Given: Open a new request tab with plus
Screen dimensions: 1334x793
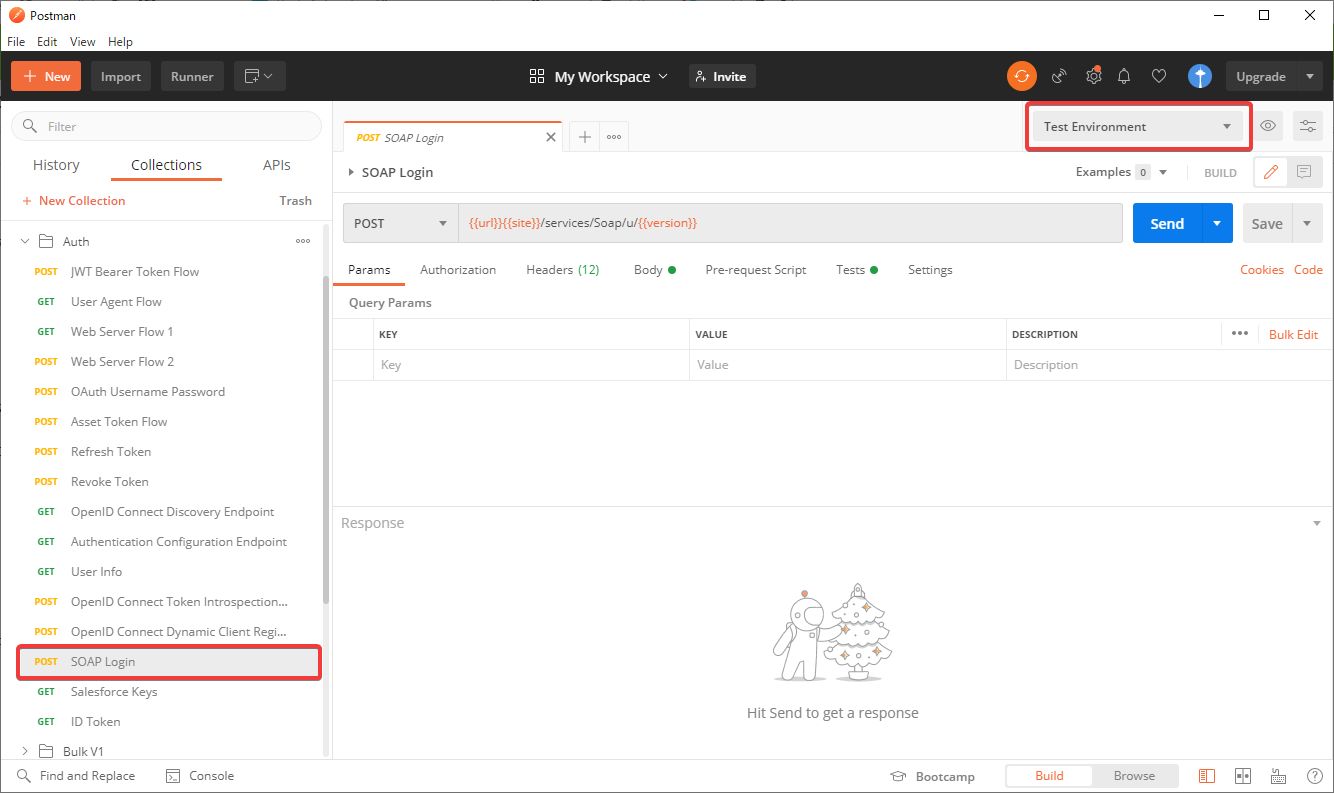Looking at the screenshot, I should (x=585, y=137).
